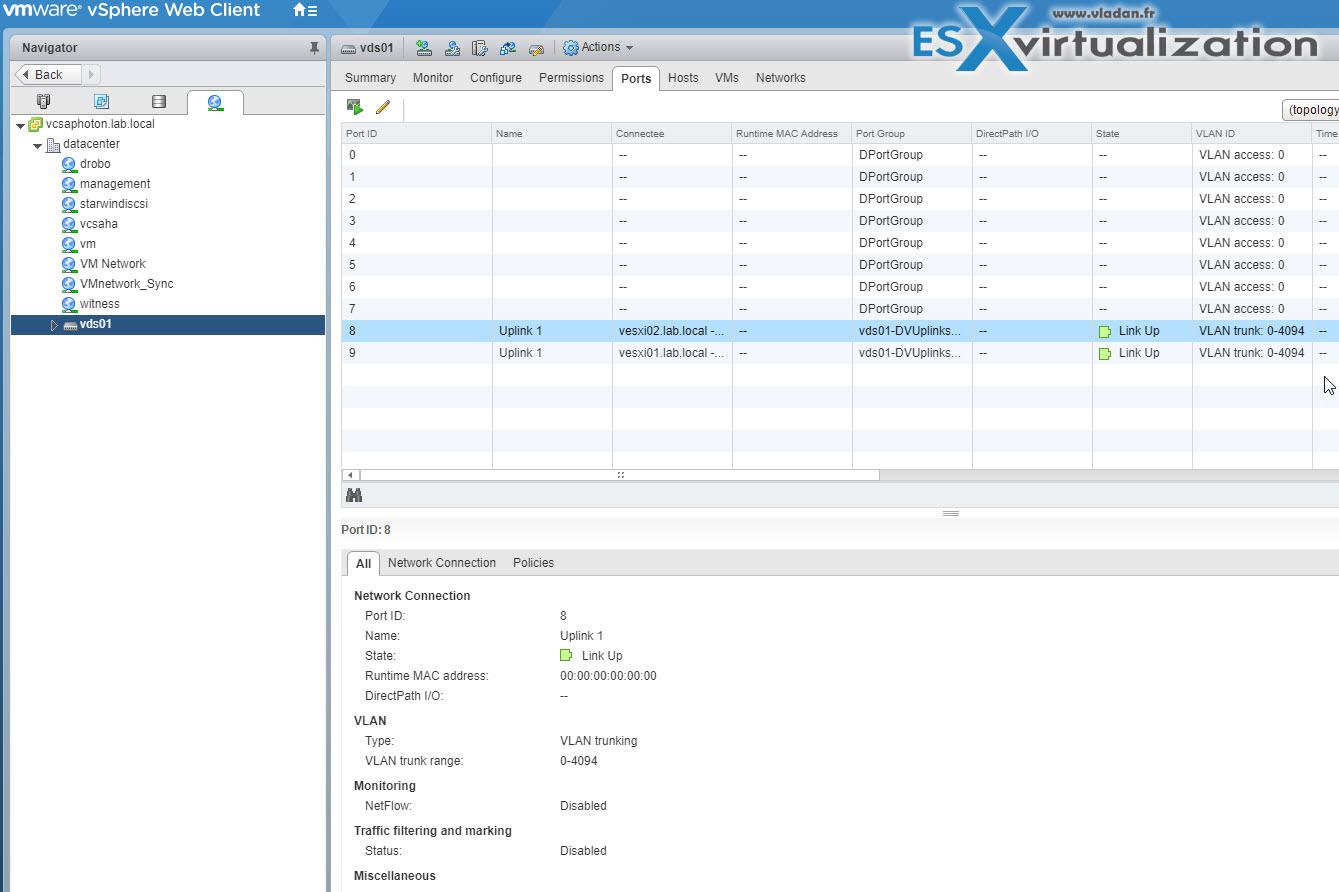Click the Back button in Navigator
Viewport: 1339px width, 892px height.
pyautogui.click(x=48, y=74)
